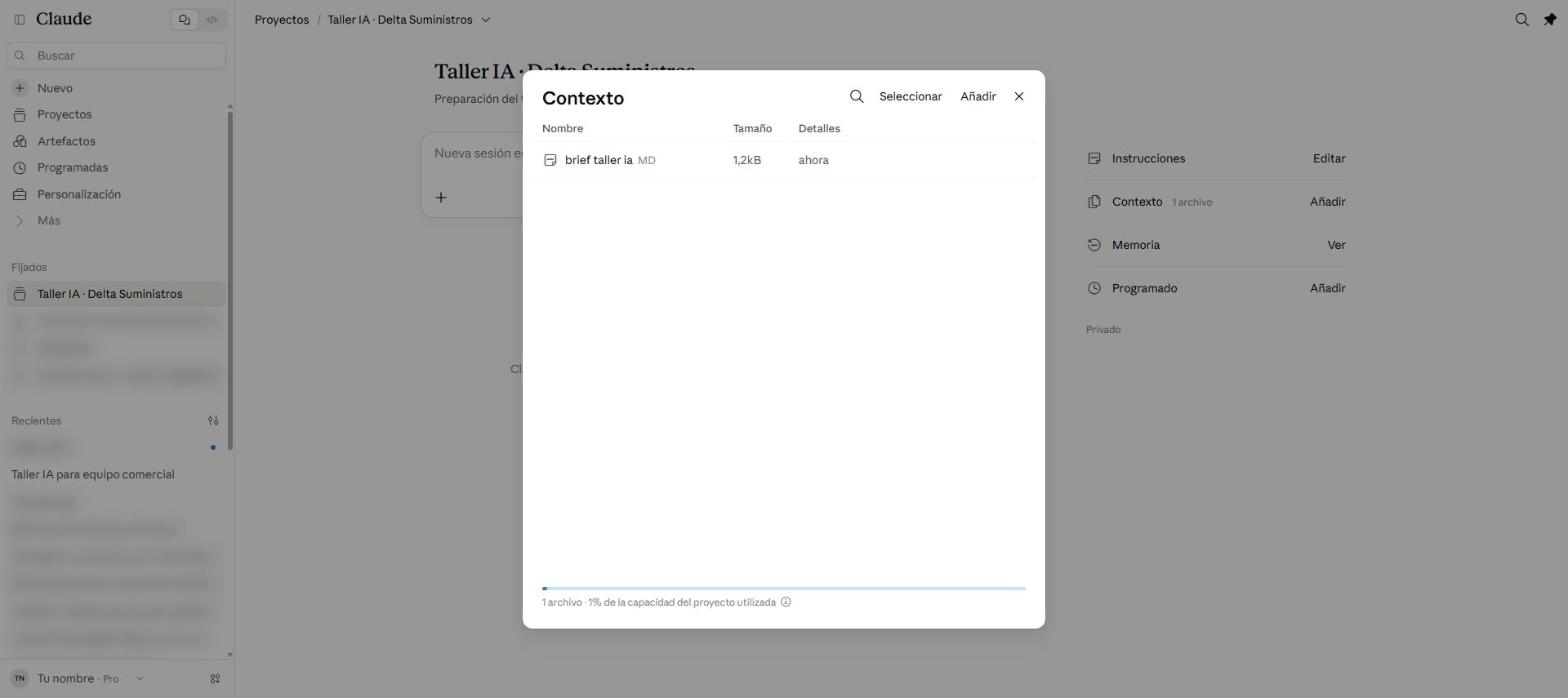
Task: Click the project capacity progress bar
Action: (x=784, y=588)
